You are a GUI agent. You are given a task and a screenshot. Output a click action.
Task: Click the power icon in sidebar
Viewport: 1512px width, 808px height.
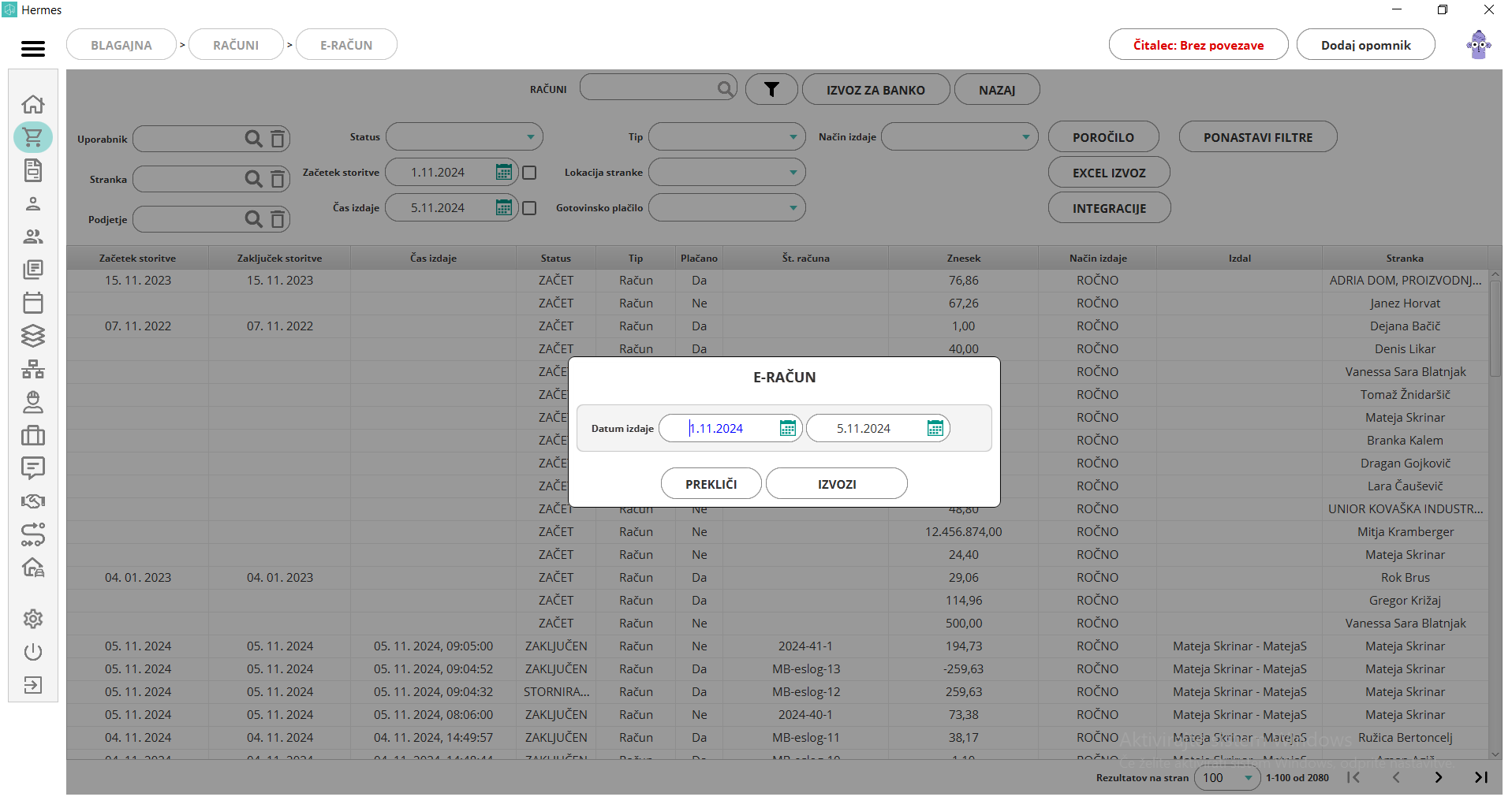(x=33, y=652)
